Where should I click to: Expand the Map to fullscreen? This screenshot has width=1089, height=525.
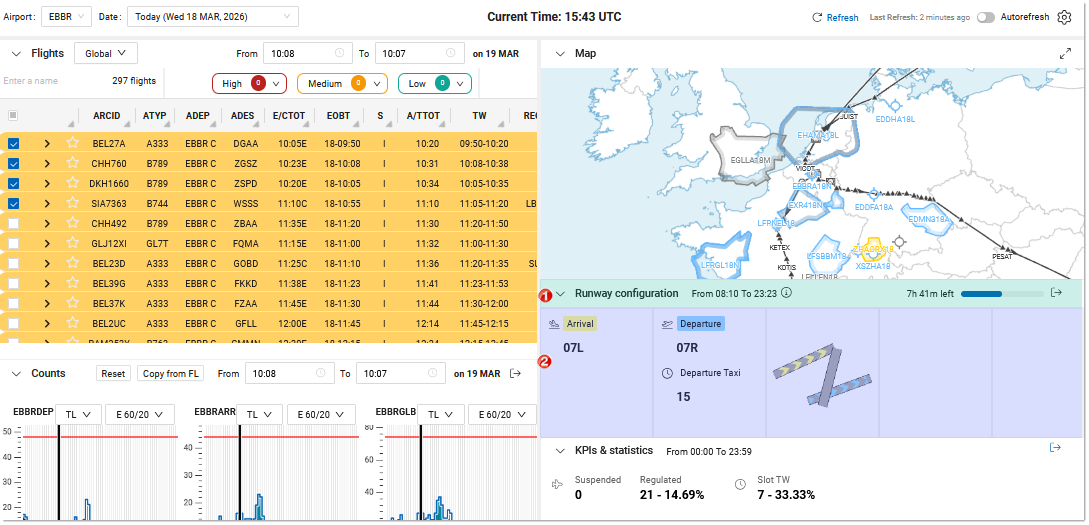[x=1065, y=53]
